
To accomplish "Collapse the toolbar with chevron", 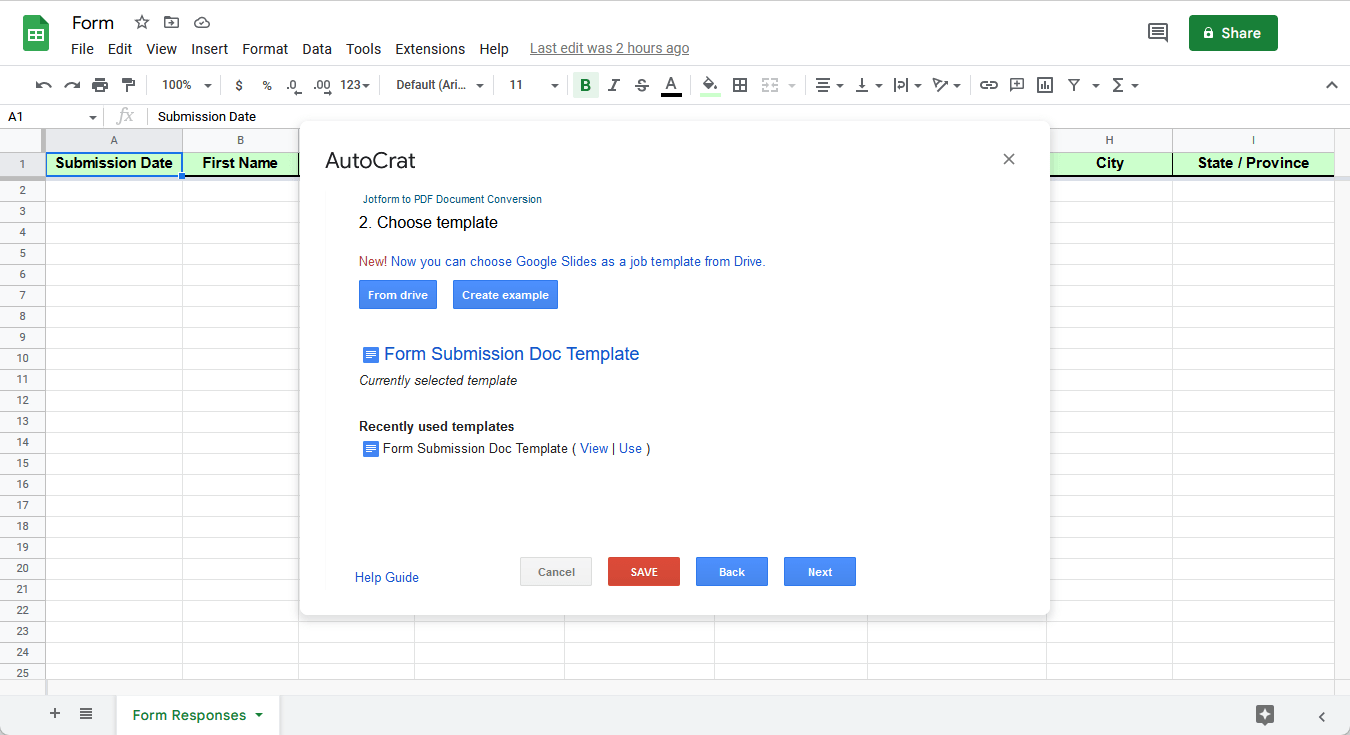I will click(x=1331, y=85).
